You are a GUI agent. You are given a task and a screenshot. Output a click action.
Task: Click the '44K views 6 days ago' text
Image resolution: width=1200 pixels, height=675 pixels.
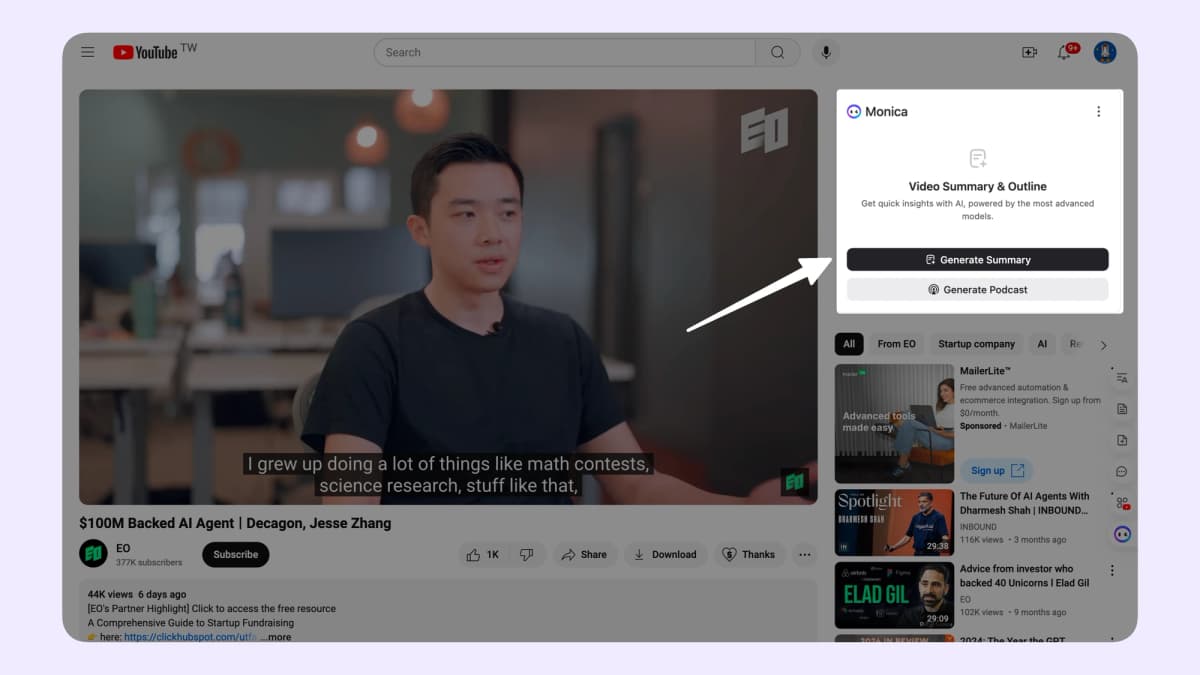(x=136, y=594)
